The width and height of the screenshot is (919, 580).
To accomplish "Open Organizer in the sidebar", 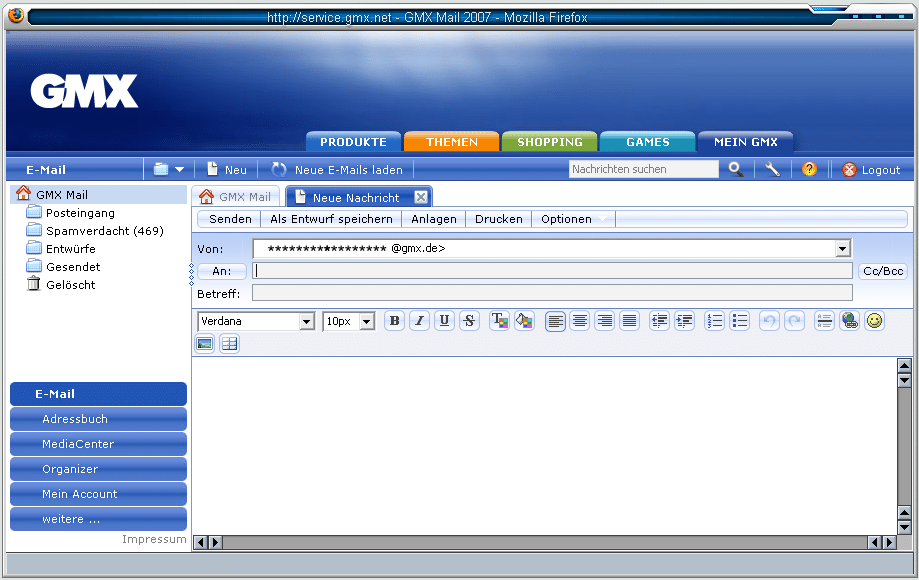I will (98, 469).
